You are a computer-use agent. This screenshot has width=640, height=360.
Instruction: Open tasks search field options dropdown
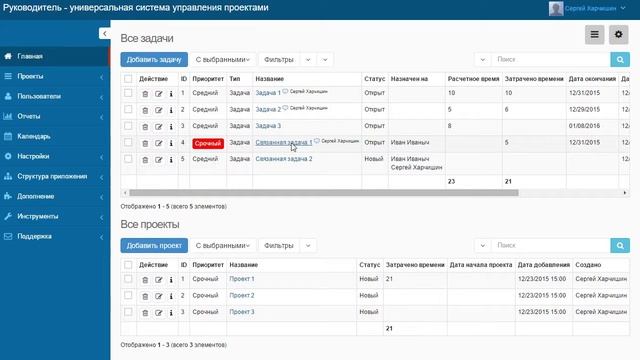(x=483, y=60)
